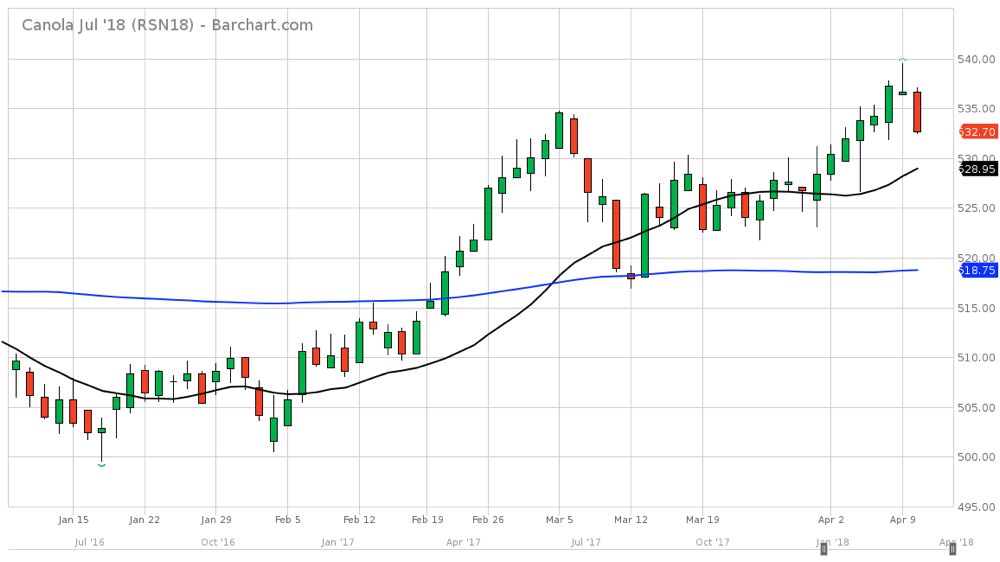The image size is (1000, 562).
Task: Jump to Jul '16 on the range navigator
Action: 89,542
